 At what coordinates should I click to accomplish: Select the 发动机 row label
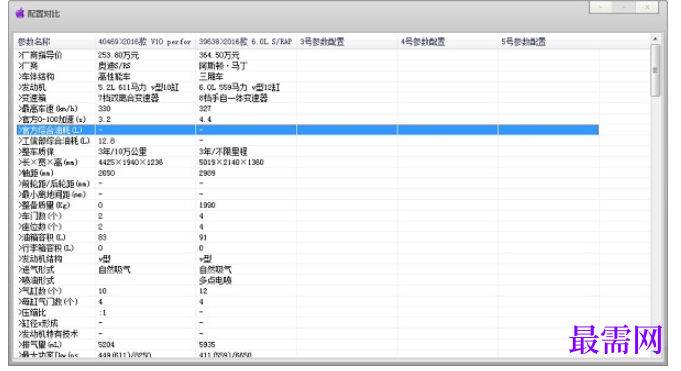pyautogui.click(x=32, y=87)
